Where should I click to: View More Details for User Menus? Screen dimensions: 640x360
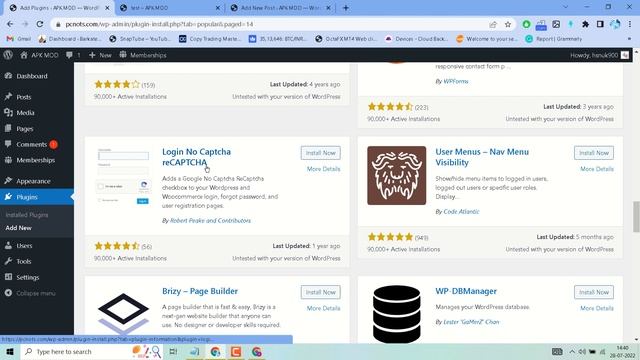click(597, 169)
